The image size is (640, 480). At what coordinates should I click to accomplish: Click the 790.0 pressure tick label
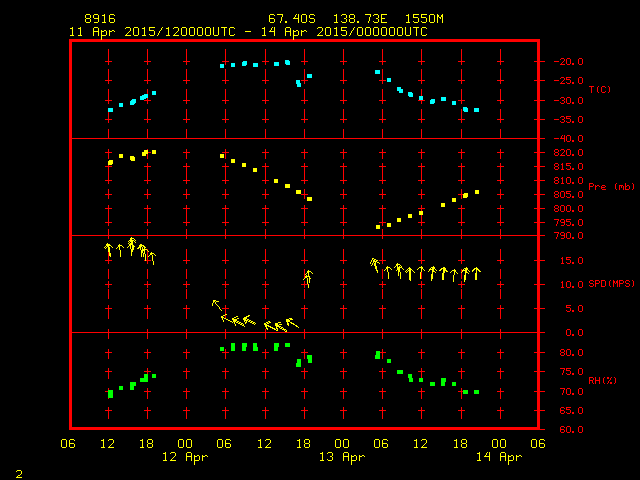(x=568, y=236)
